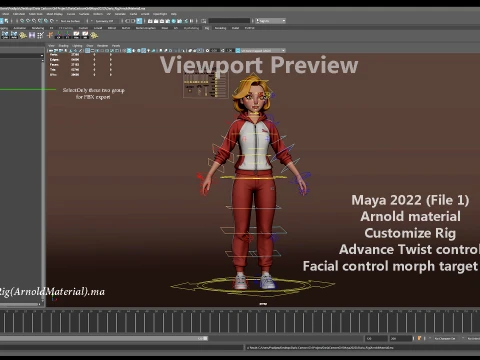The image size is (480, 360).
Task: Open Render Settings icon
Action: point(167,21)
